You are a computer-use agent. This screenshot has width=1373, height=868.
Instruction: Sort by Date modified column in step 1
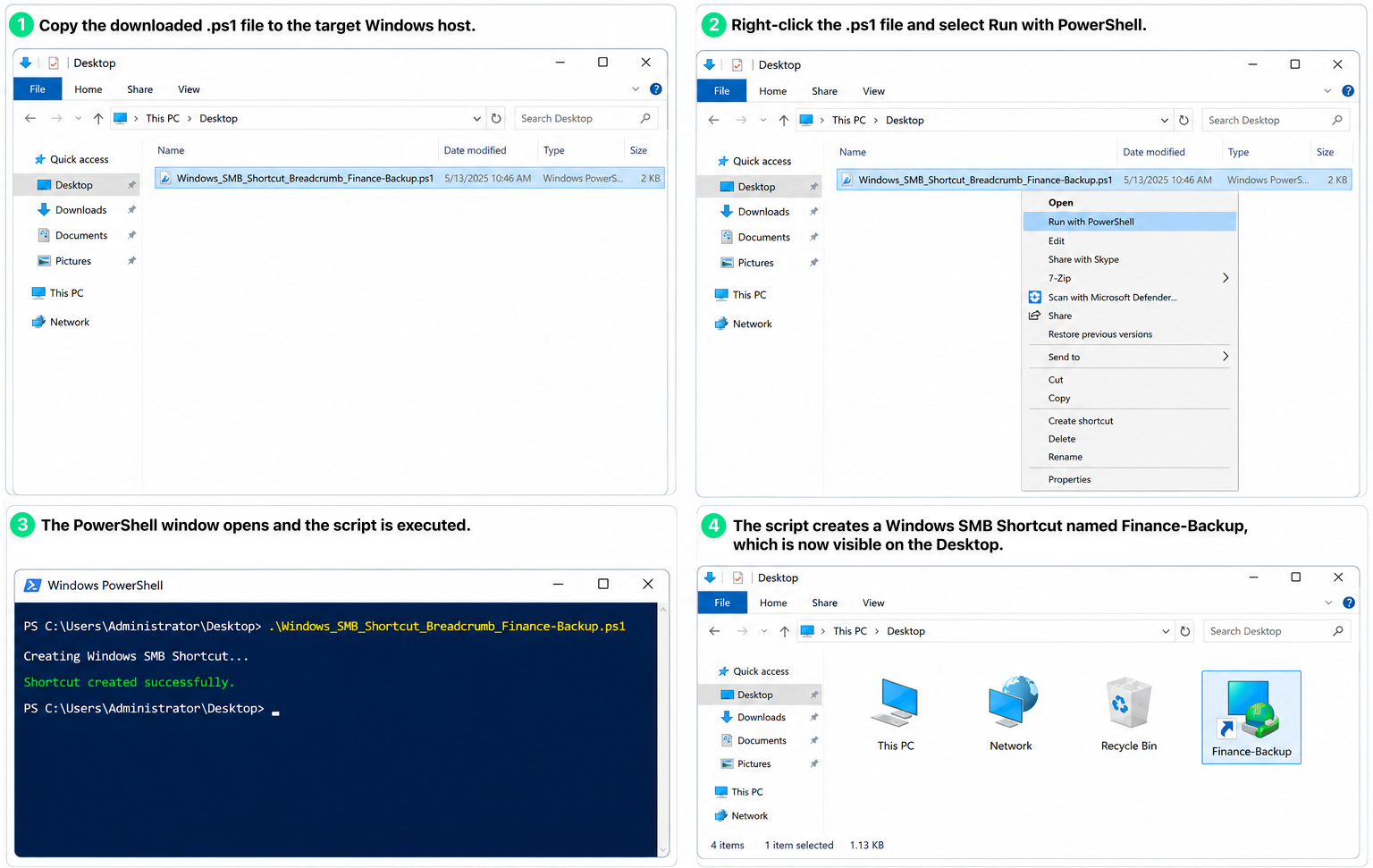pyautogui.click(x=475, y=151)
